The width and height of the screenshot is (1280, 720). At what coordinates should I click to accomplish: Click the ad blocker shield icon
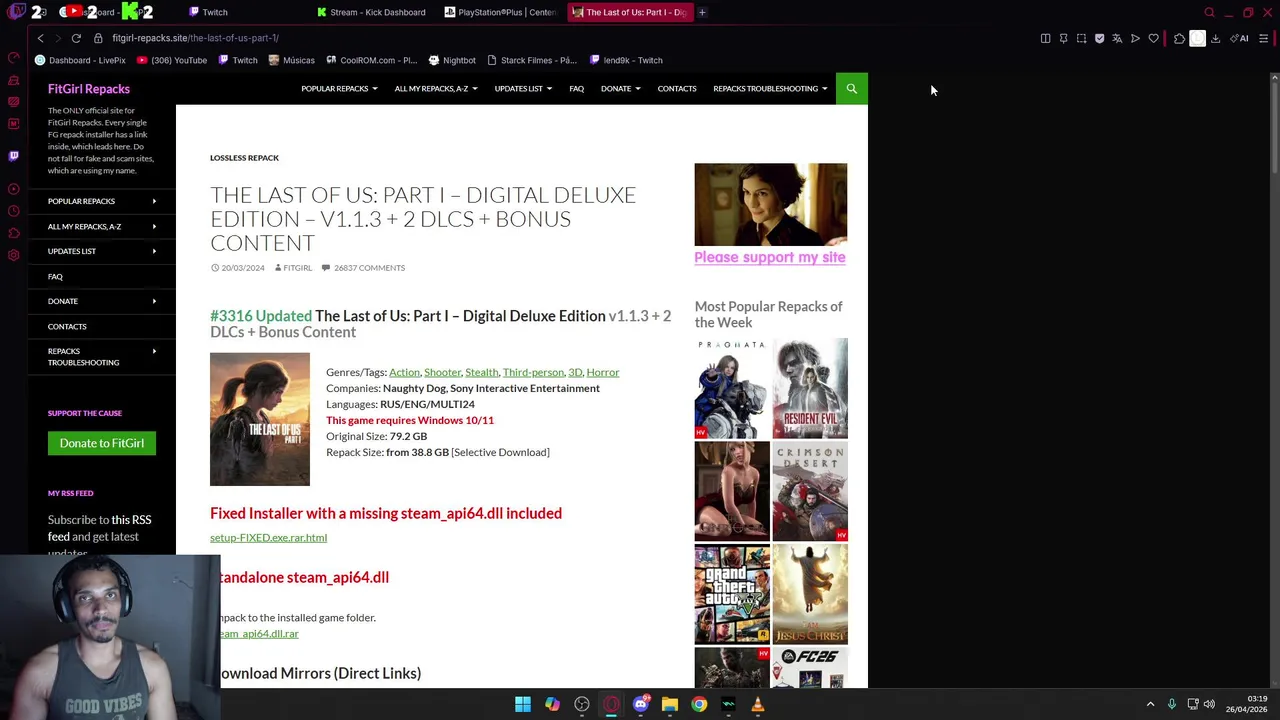[x=1100, y=38]
